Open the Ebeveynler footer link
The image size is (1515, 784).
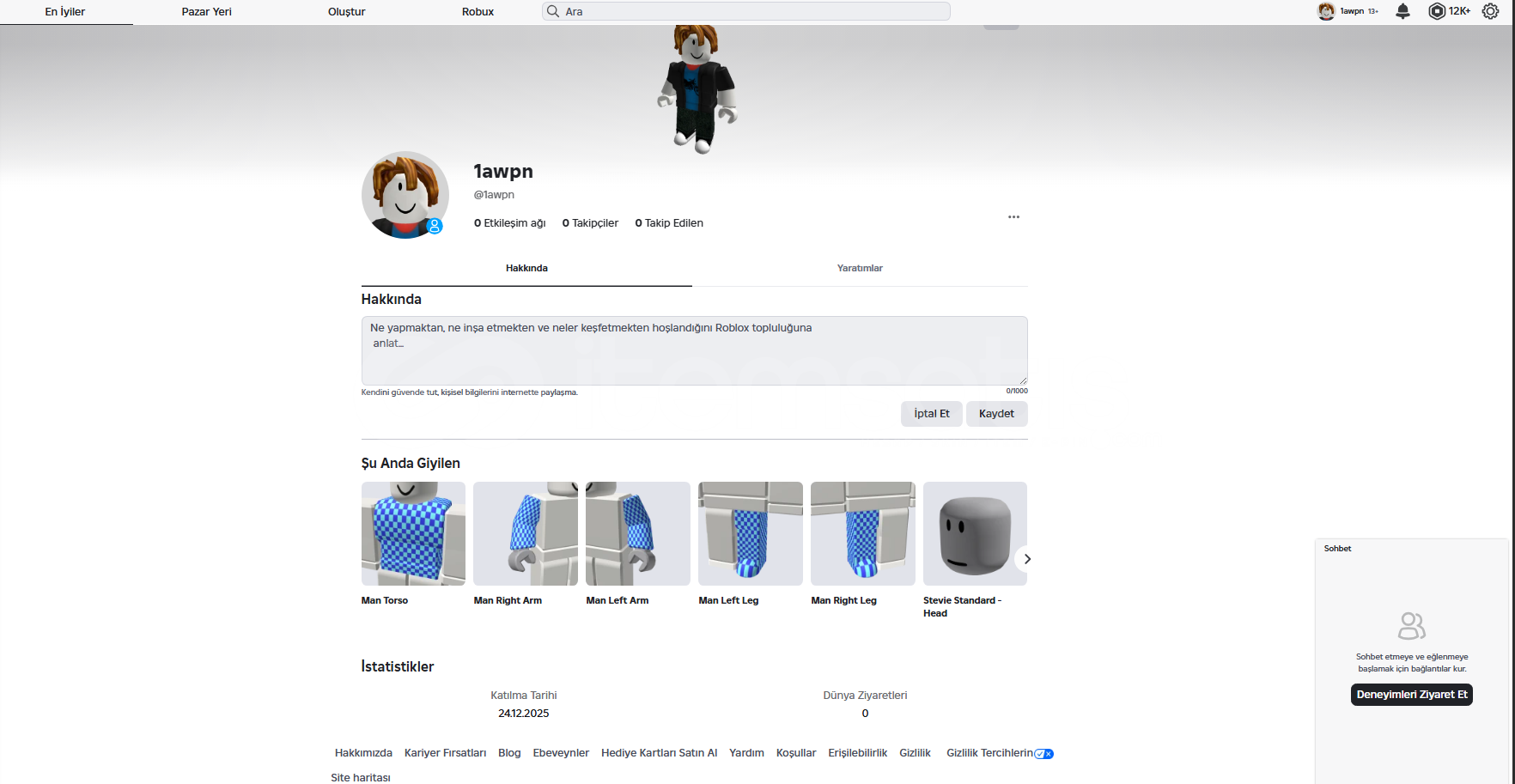pyautogui.click(x=561, y=753)
